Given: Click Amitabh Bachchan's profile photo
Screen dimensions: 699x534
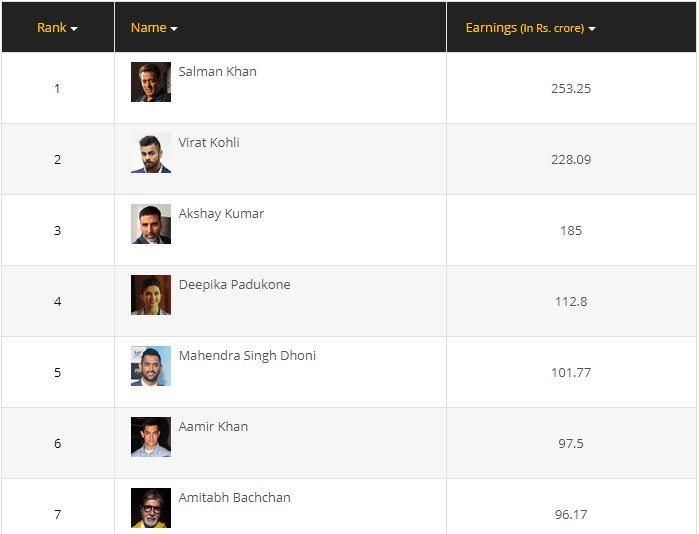Looking at the screenshot, I should click(x=151, y=508).
